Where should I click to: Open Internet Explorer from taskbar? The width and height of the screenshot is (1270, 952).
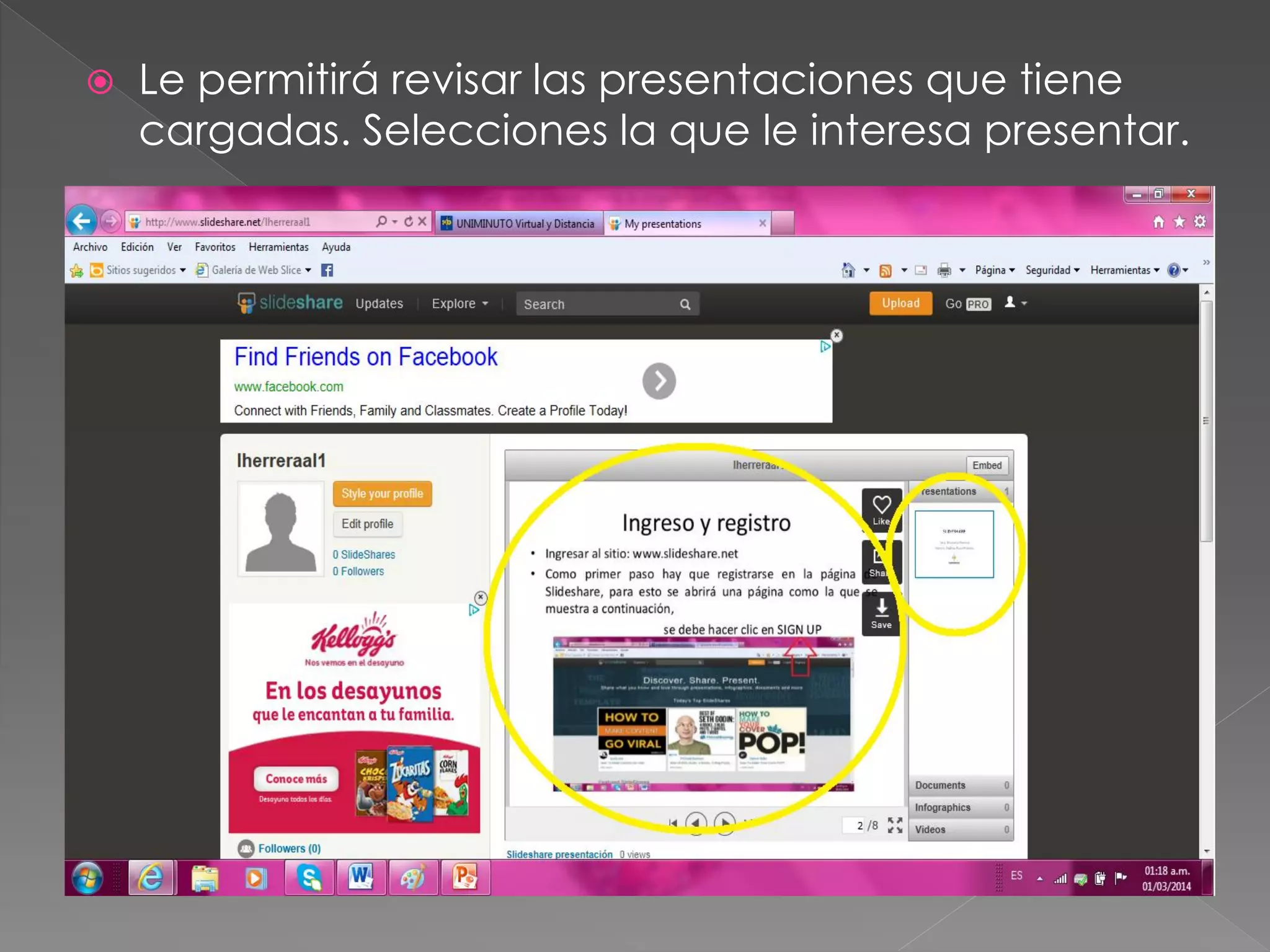(x=151, y=878)
